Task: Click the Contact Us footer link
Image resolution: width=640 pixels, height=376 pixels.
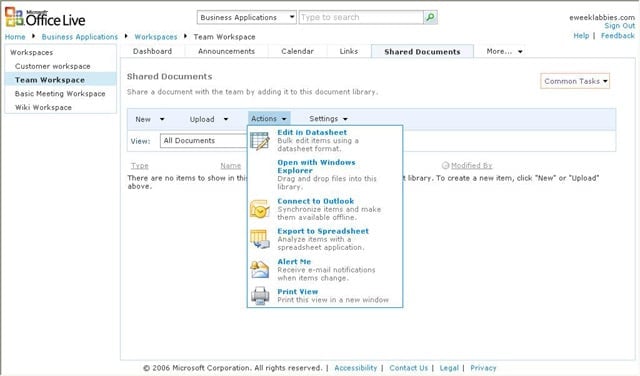Action: pyautogui.click(x=409, y=368)
